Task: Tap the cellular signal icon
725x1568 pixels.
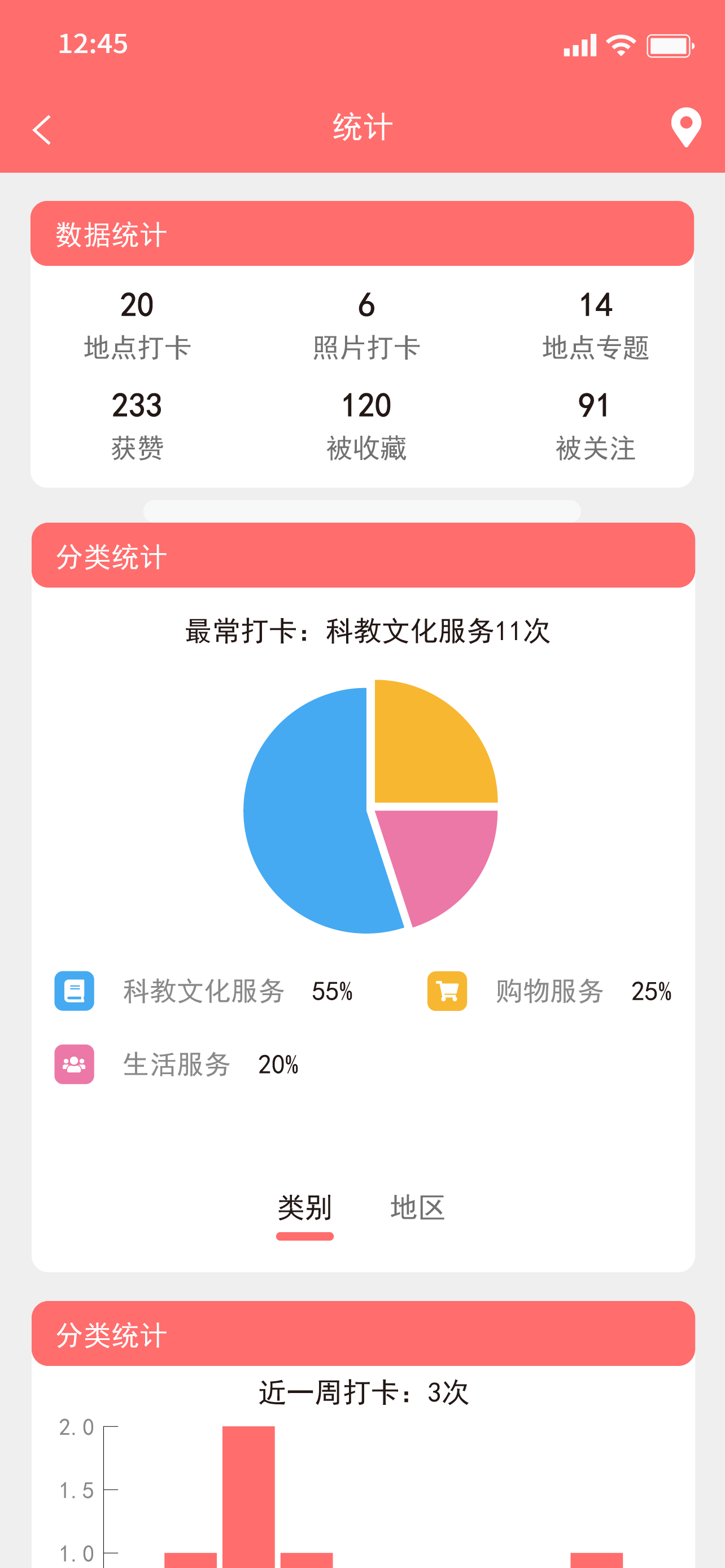Action: tap(579, 46)
